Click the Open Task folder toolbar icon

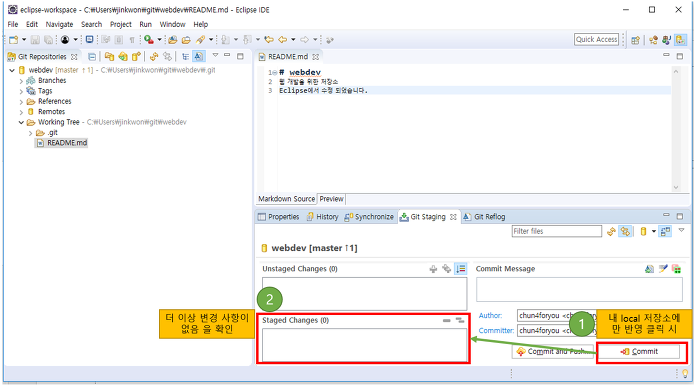coord(186,40)
